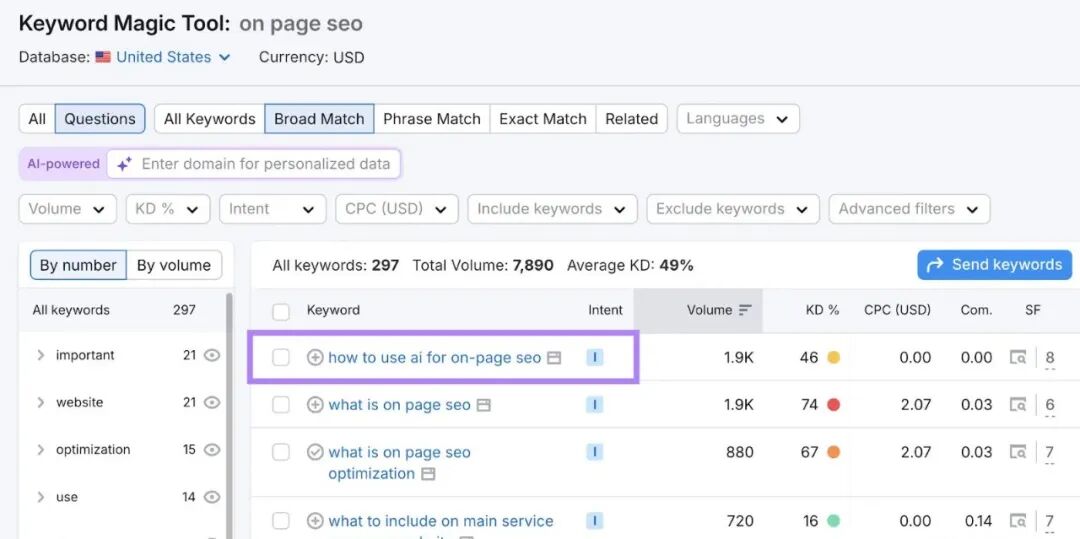Tick checkbox for 'what is on page seo' row

point(281,405)
